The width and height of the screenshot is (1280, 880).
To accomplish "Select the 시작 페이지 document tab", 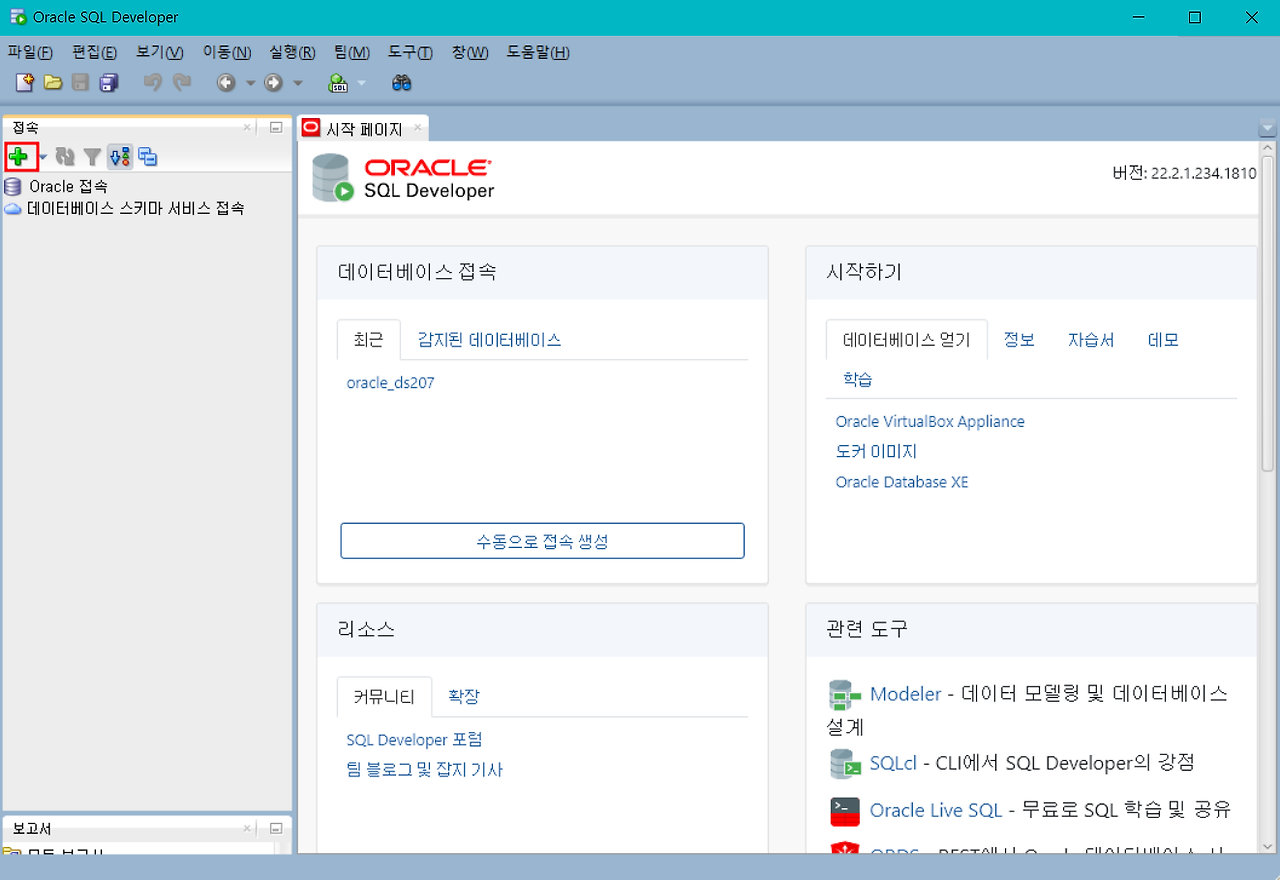I will (363, 129).
